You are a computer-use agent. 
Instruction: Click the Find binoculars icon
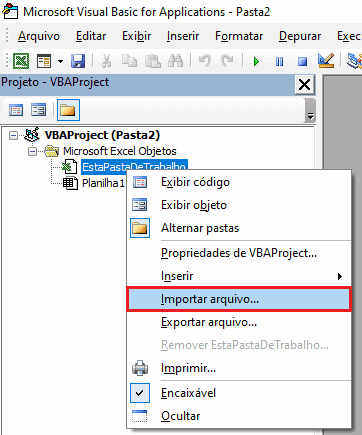coord(175,61)
